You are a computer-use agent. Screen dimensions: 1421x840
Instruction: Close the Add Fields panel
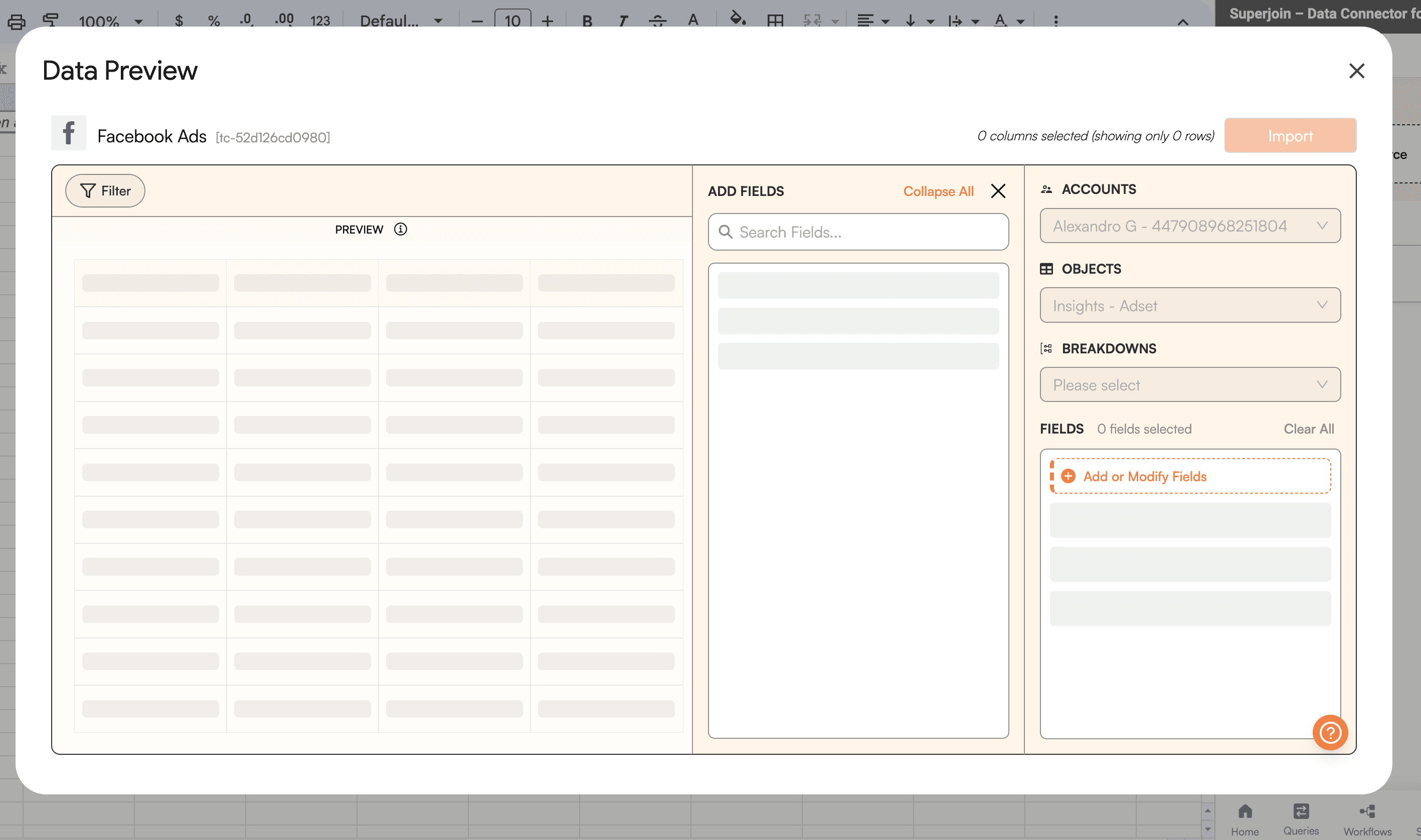click(998, 191)
